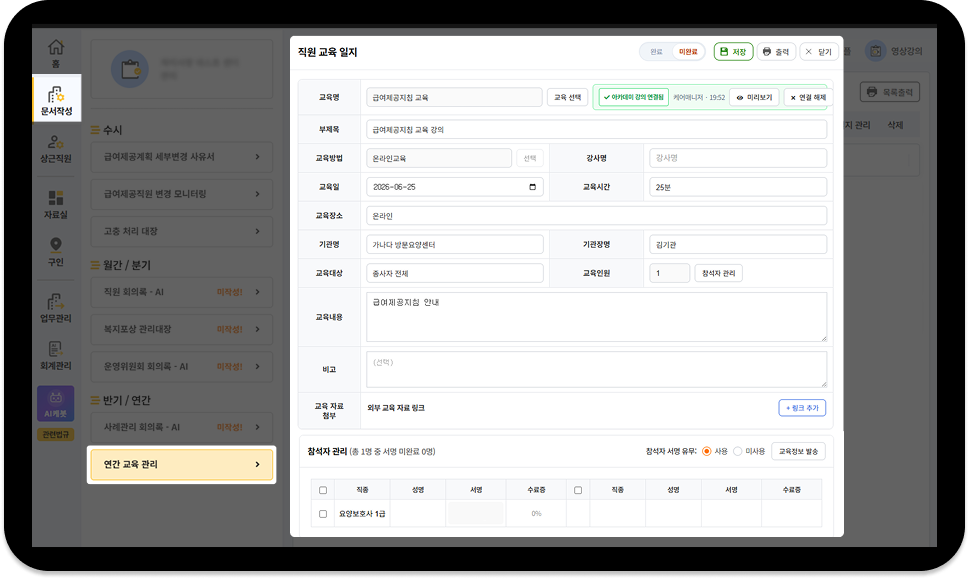Click the 수시 section heading

pos(112,130)
